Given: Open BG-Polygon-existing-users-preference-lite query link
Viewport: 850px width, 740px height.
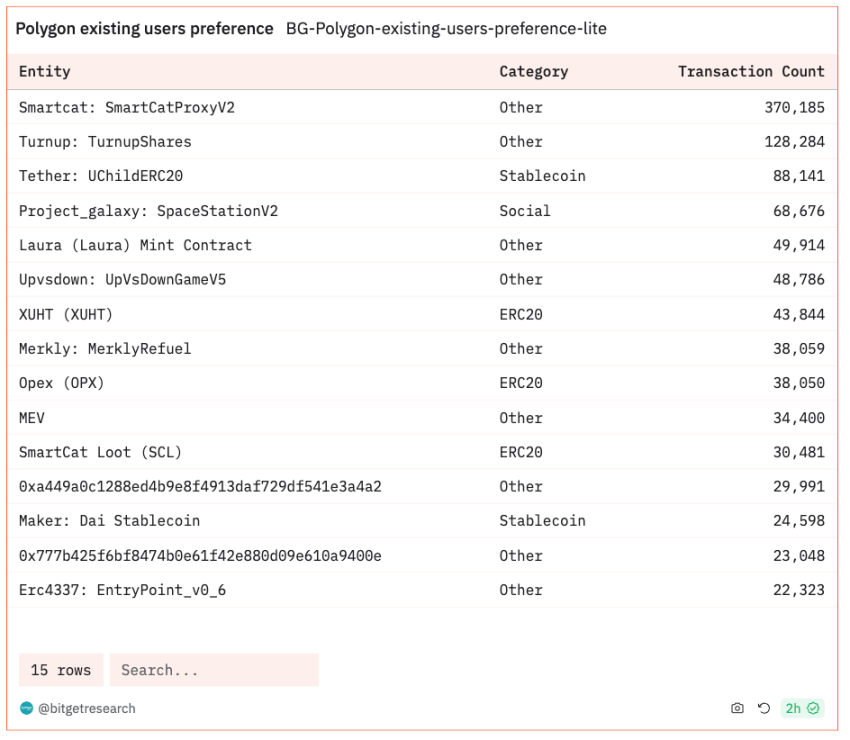Looking at the screenshot, I should pyautogui.click(x=446, y=29).
